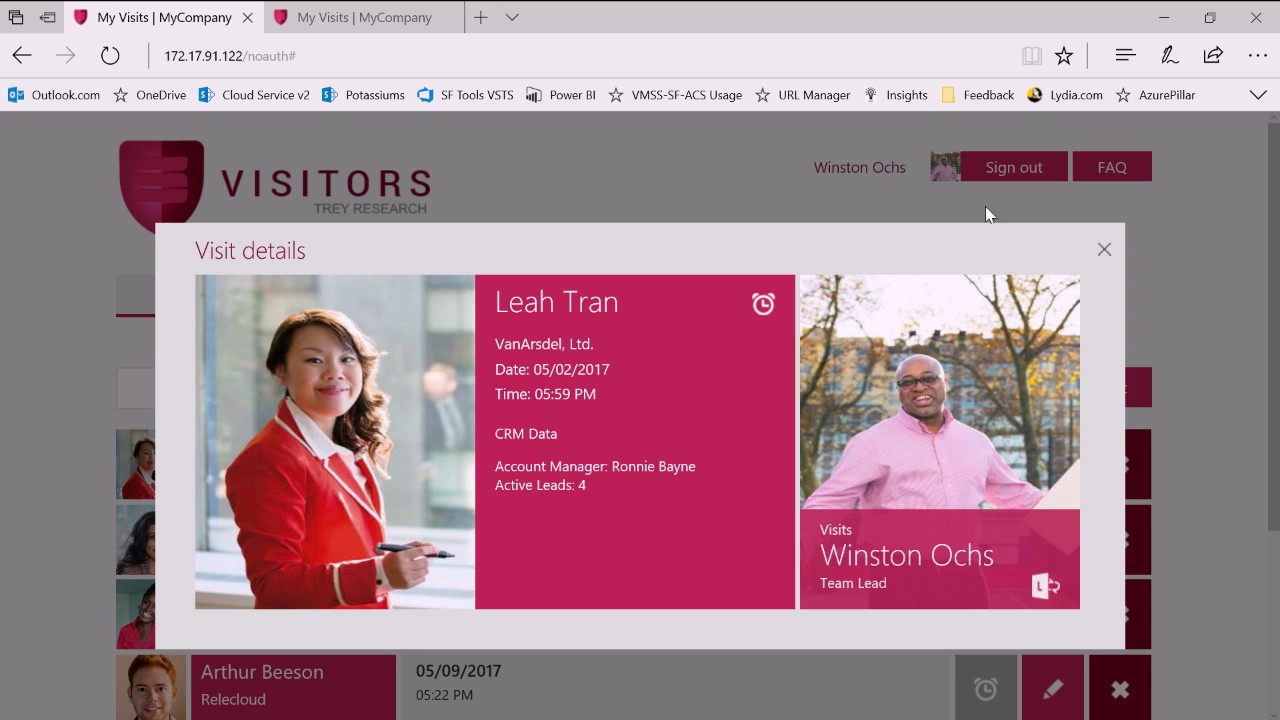1280x720 pixels.
Task: Open Lydia.com favorite
Action: [x=1064, y=95]
